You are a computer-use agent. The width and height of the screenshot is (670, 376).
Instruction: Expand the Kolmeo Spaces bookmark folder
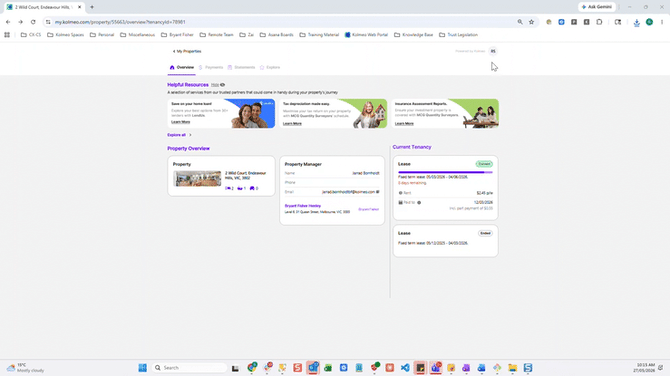click(65, 35)
